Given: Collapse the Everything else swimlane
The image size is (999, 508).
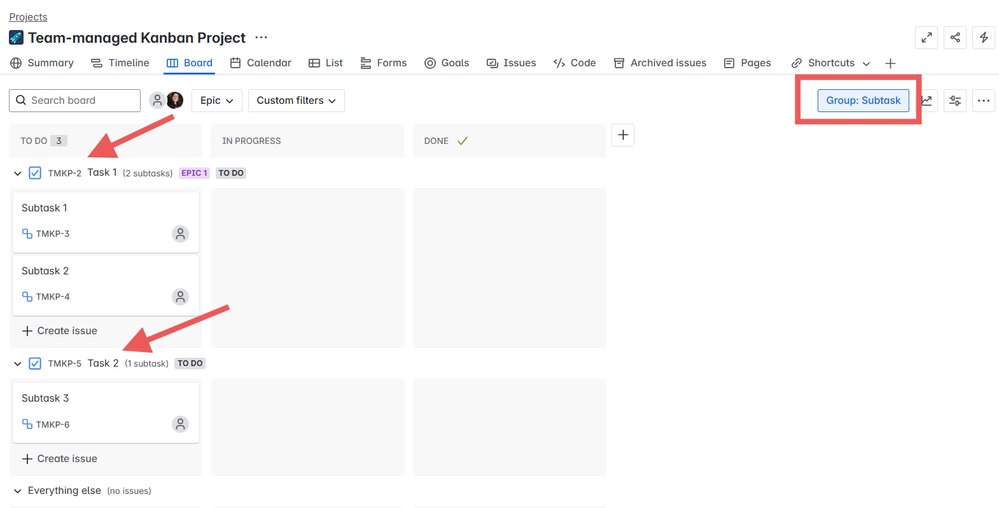Looking at the screenshot, I should tap(18, 491).
